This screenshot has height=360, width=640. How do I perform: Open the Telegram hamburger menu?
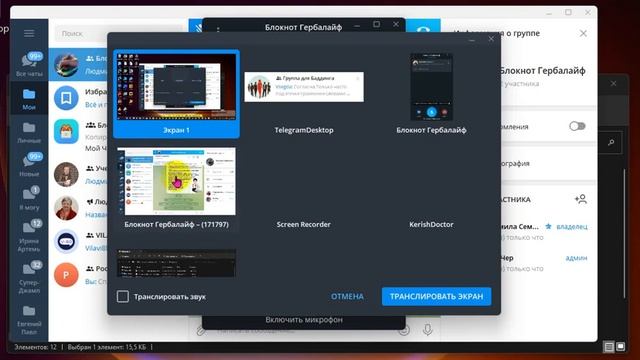click(29, 33)
